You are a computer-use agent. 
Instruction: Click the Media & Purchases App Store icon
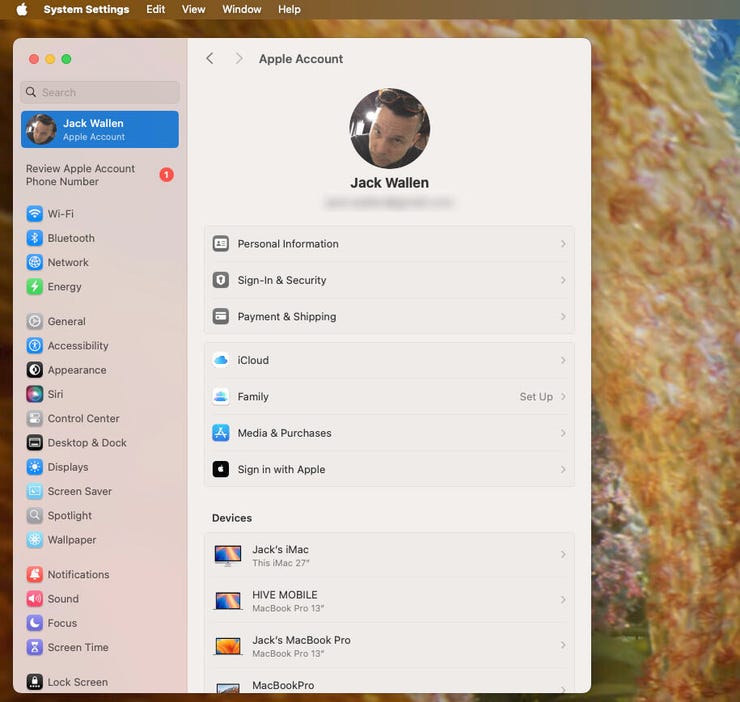click(220, 433)
